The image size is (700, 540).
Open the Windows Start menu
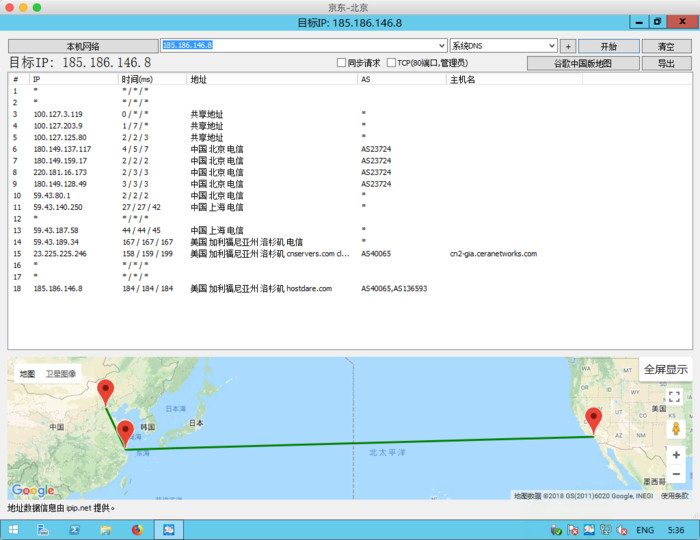[13, 530]
